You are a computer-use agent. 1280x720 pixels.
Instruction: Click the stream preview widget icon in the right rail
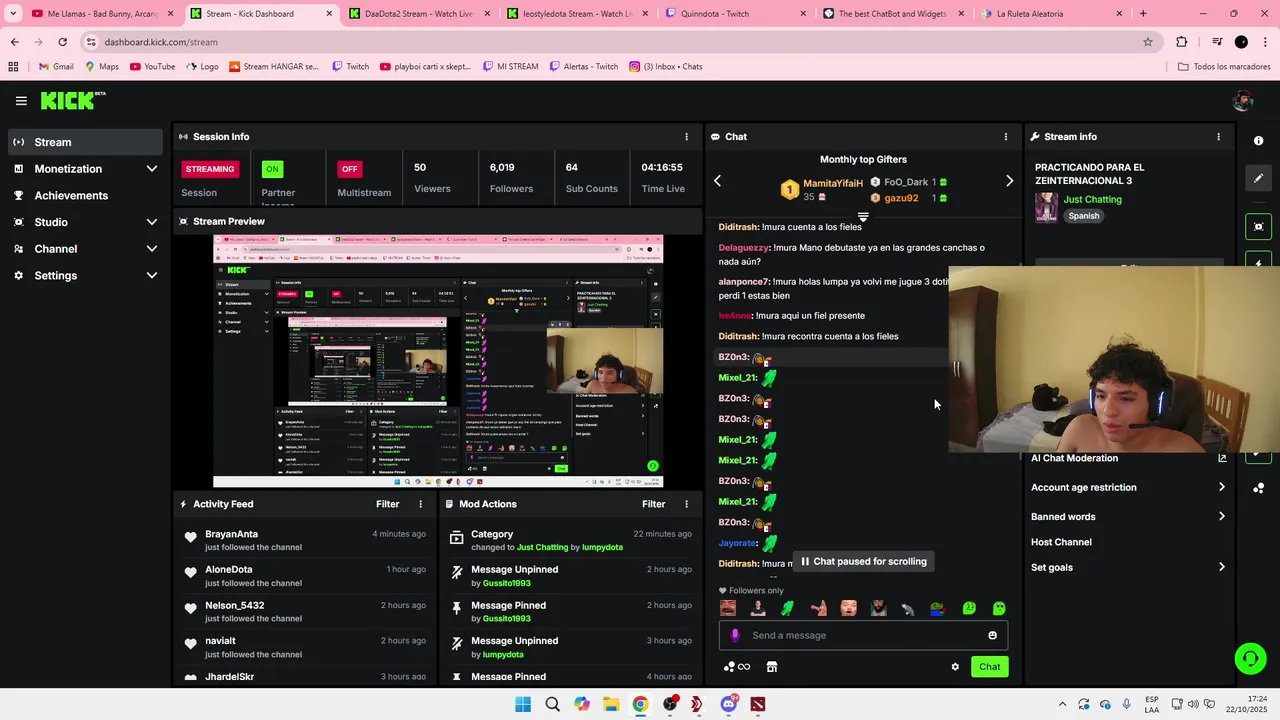[x=1259, y=227]
